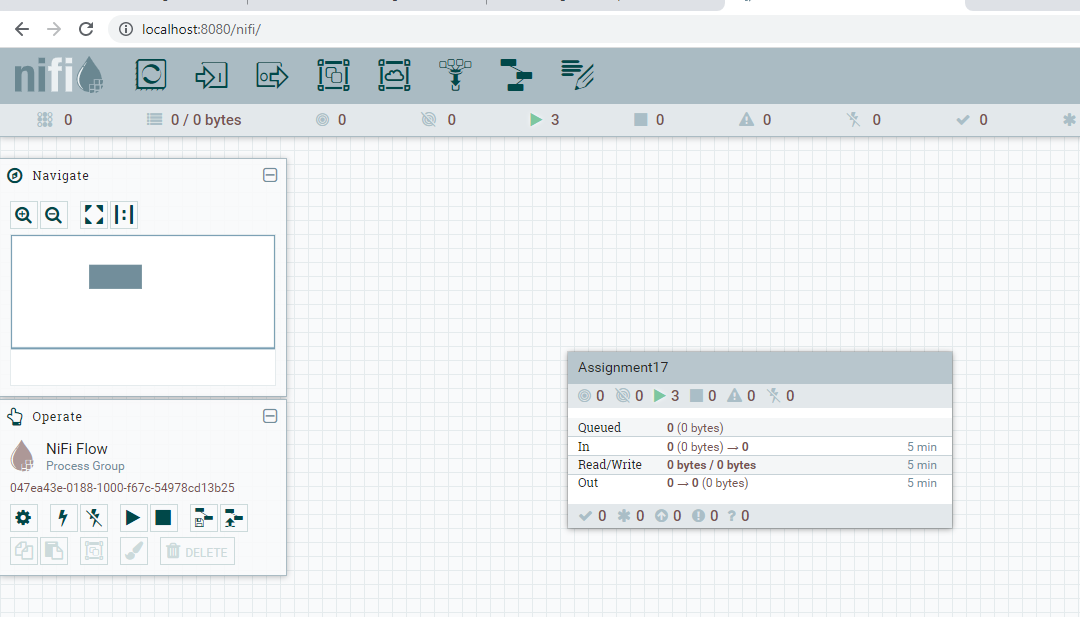Screen dimensions: 1080x617
Task: Click the Zoom Out button in Navigate
Action: [x=54, y=215]
